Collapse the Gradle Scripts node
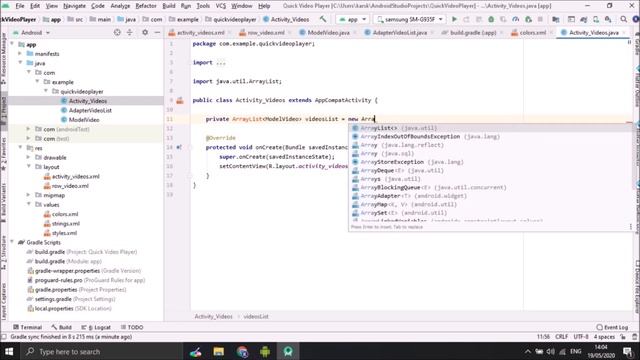The image size is (640, 360). click(12, 242)
